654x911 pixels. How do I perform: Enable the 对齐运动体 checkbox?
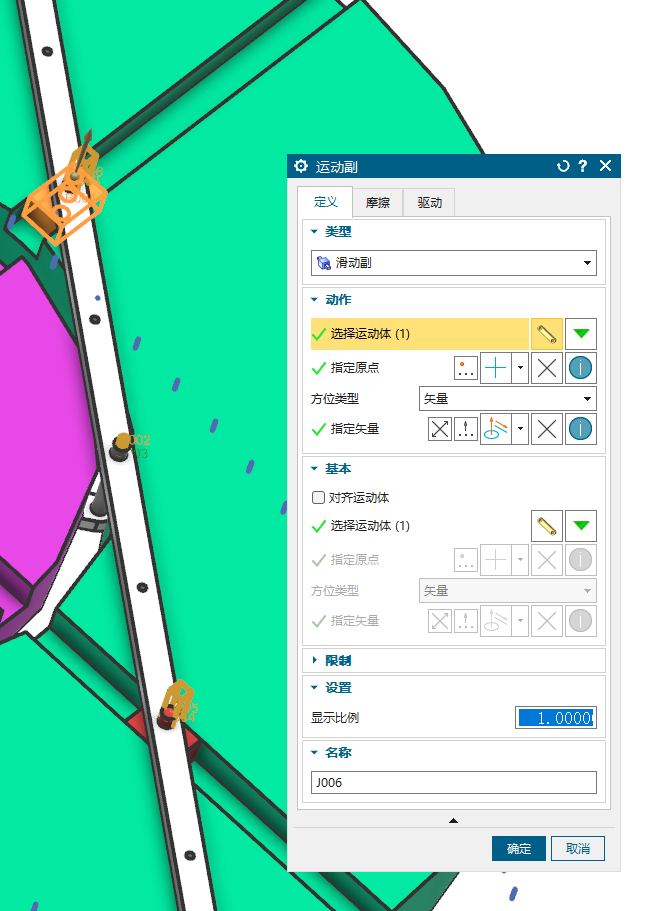click(x=319, y=497)
